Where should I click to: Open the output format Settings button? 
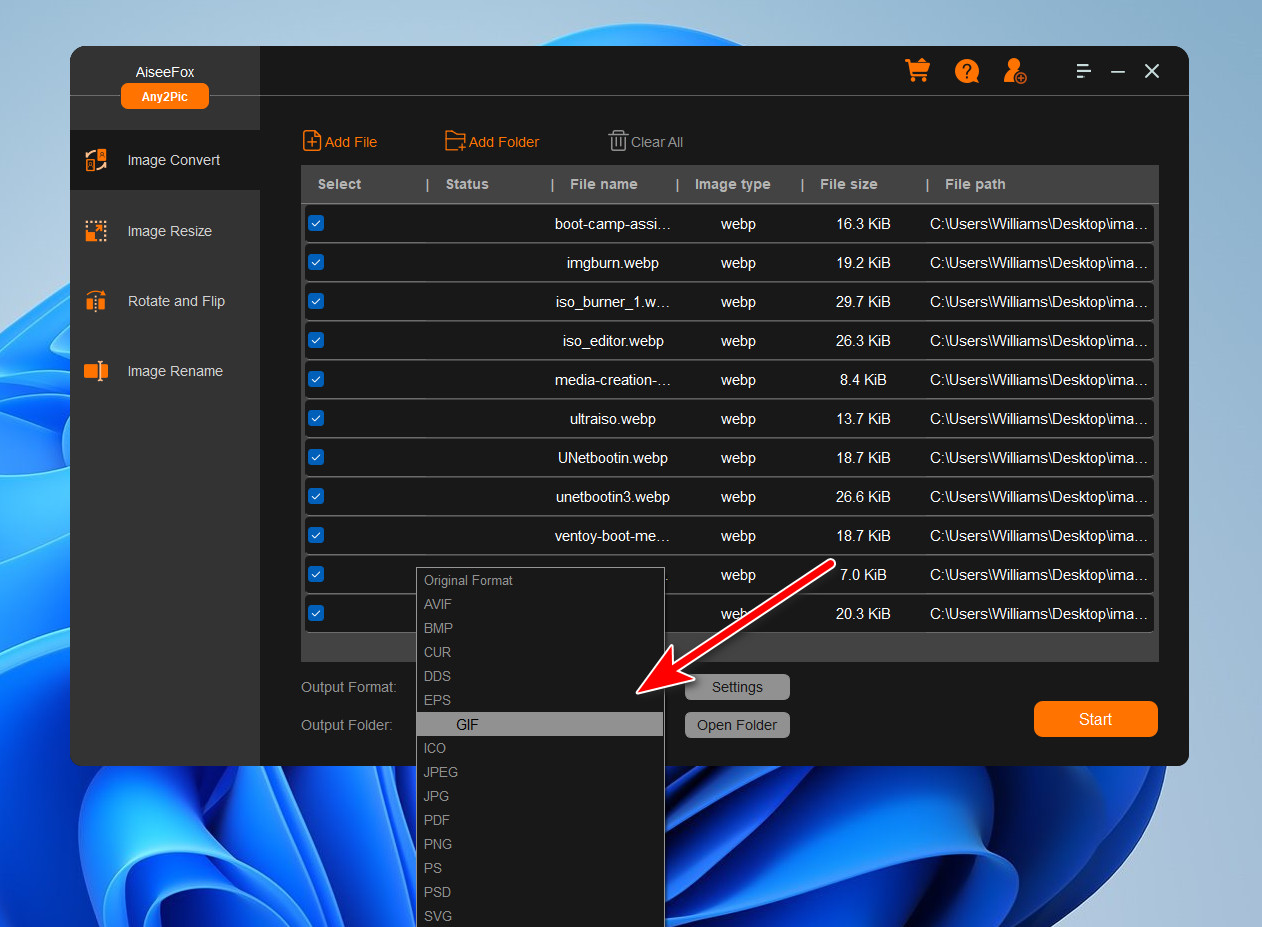point(737,687)
